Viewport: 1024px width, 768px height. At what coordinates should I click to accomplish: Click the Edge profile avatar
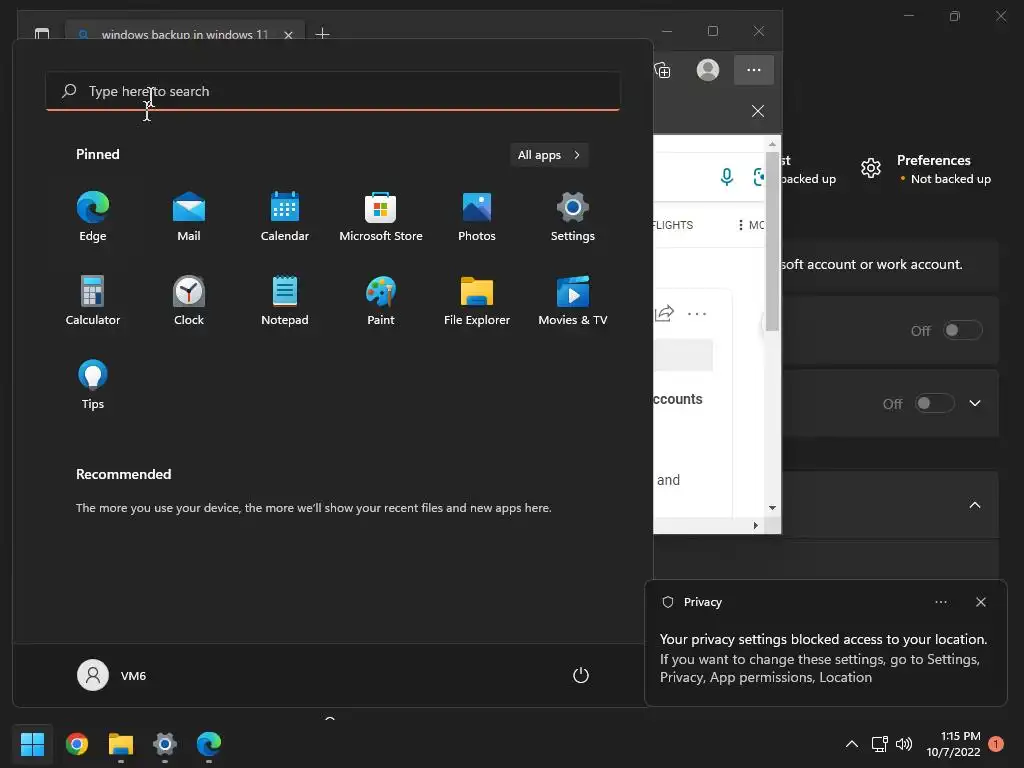[x=708, y=70]
